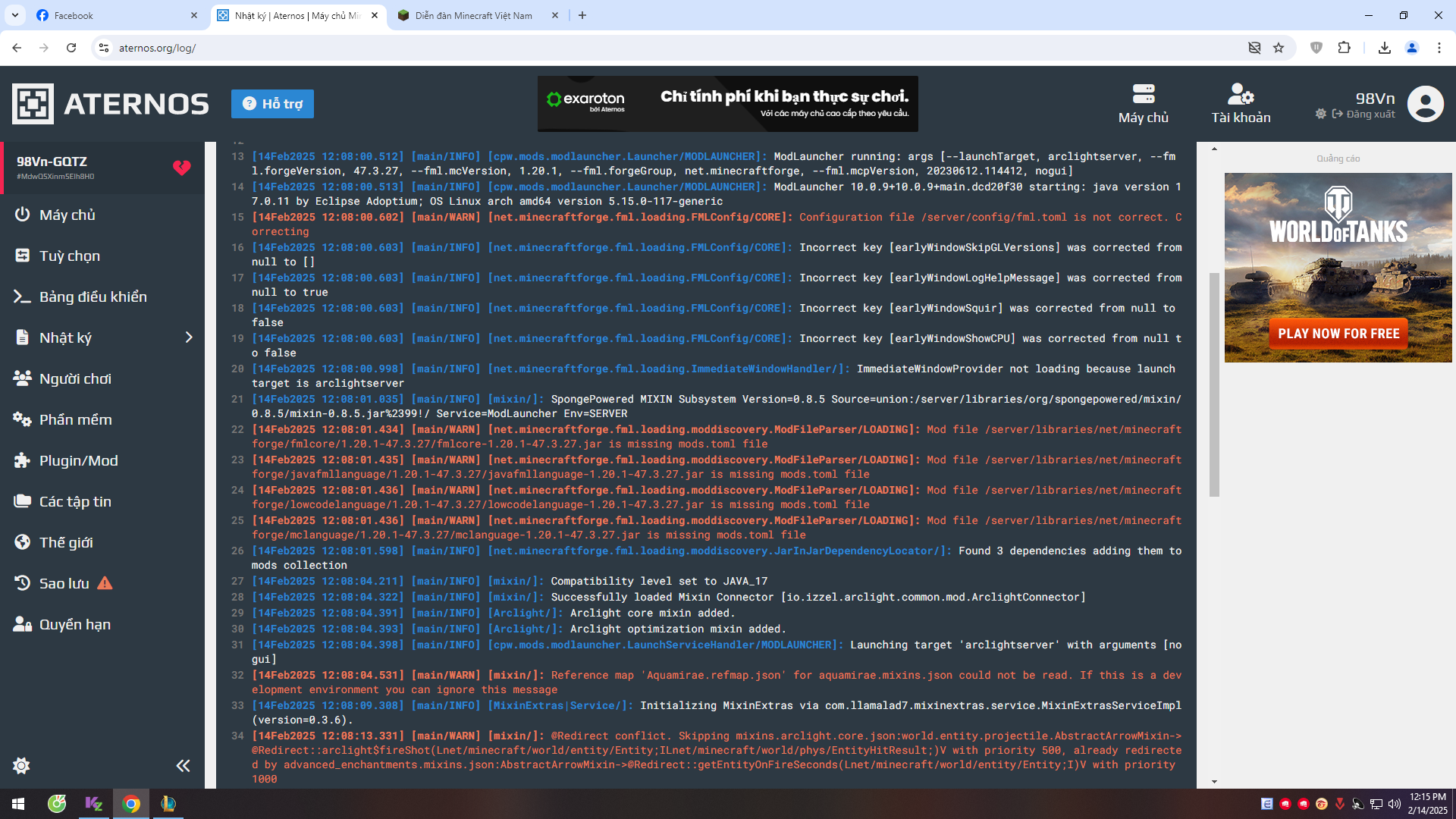Click the taskbar volume icon

[x=1394, y=804]
